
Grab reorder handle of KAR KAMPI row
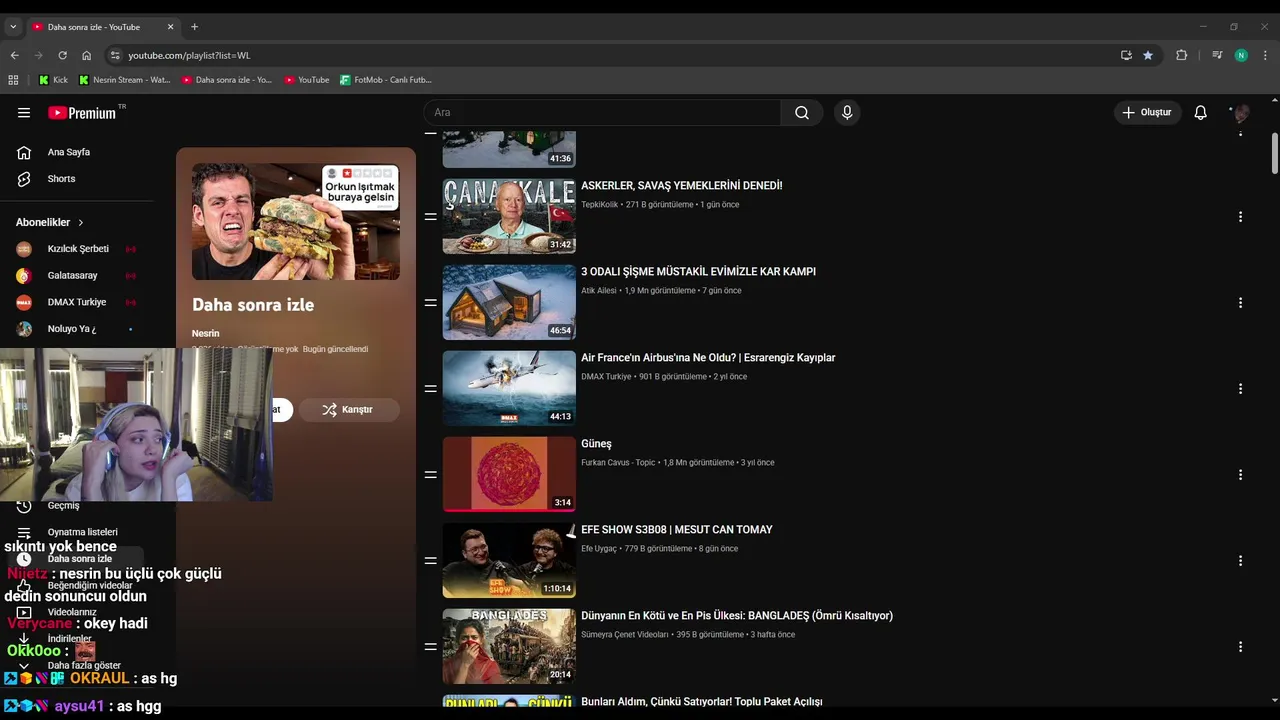(x=430, y=303)
